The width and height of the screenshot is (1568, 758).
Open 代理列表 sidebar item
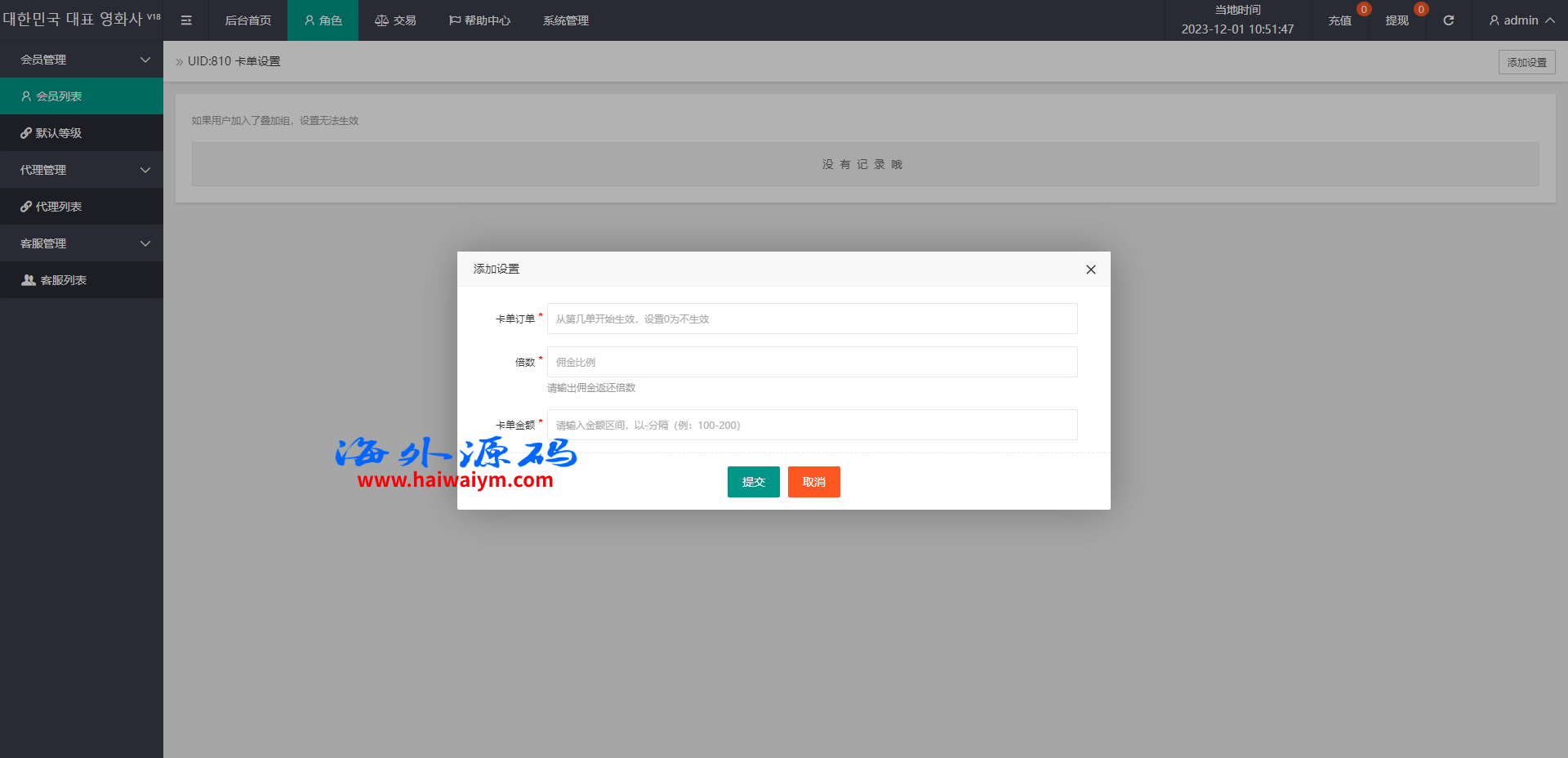coord(82,207)
